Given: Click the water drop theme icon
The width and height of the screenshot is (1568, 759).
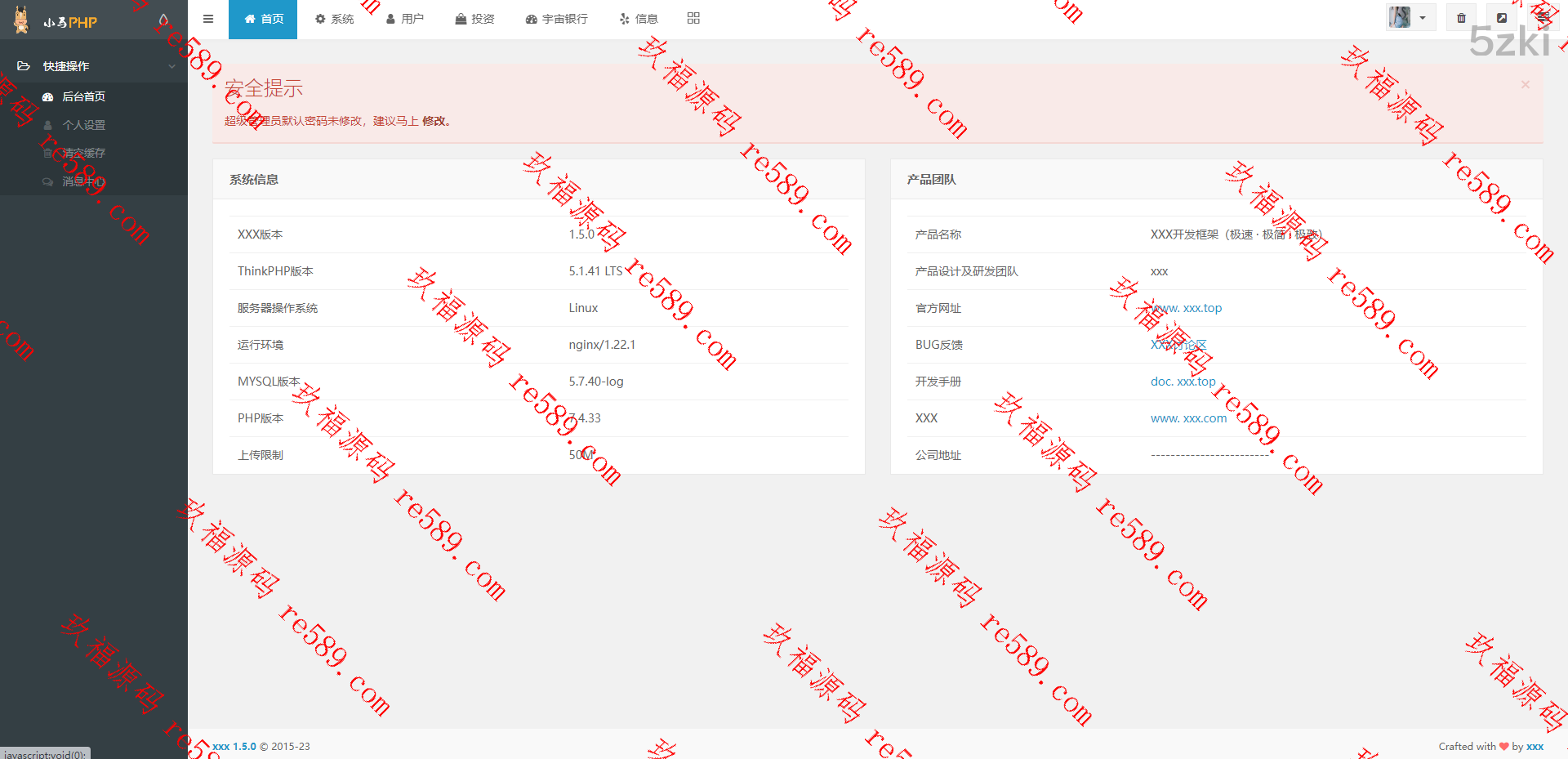Looking at the screenshot, I should click(x=163, y=20).
